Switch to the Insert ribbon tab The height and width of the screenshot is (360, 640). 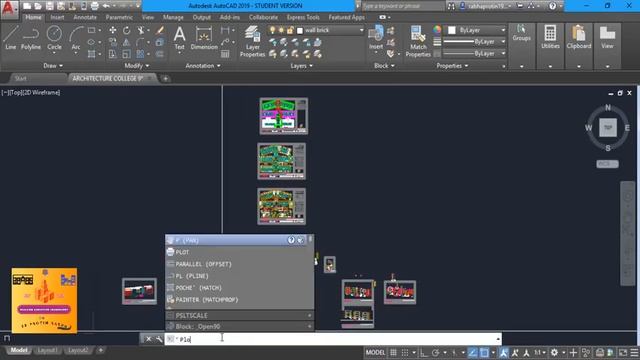(x=57, y=17)
